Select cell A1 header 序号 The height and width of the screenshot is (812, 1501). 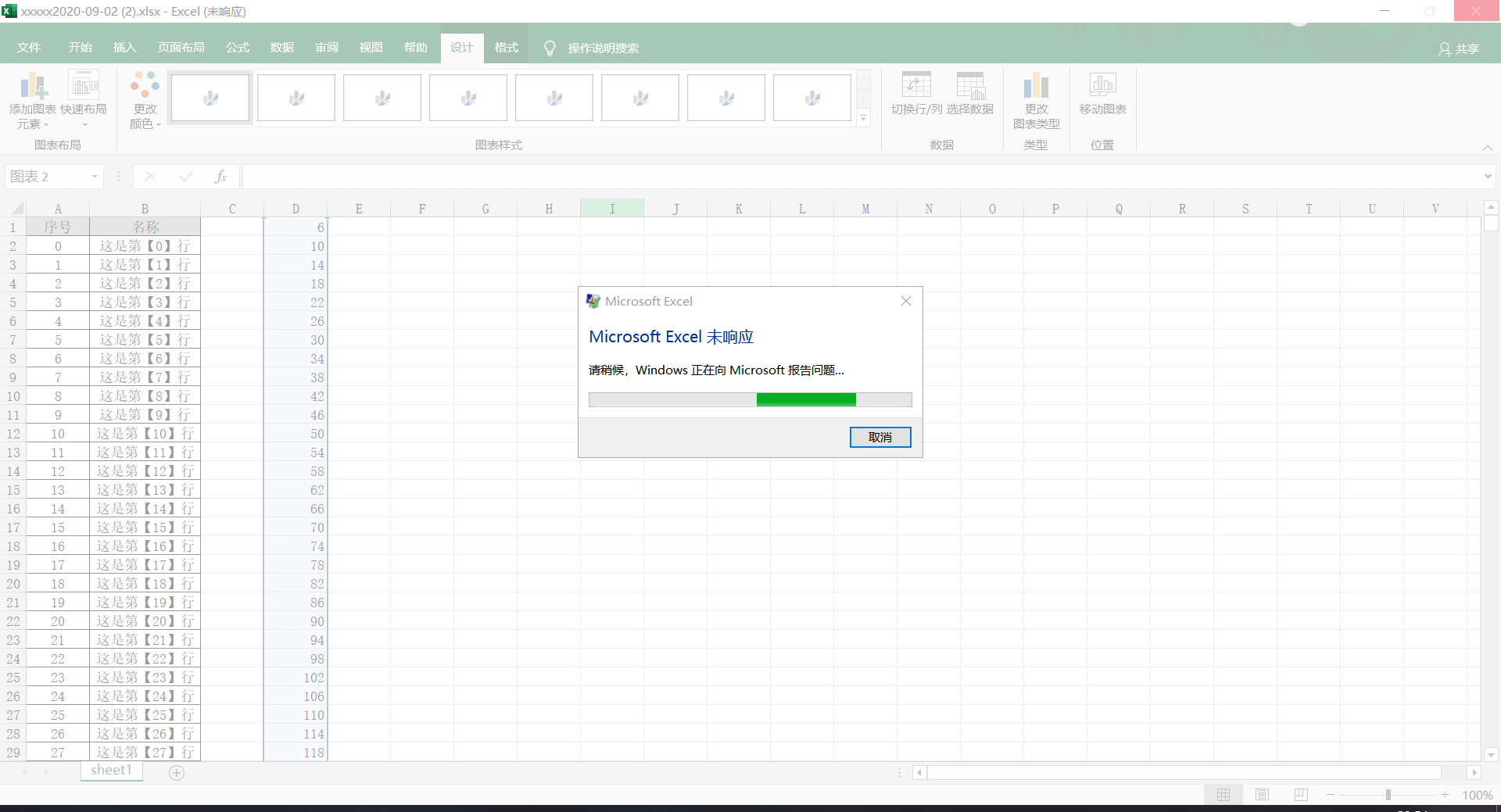click(58, 227)
